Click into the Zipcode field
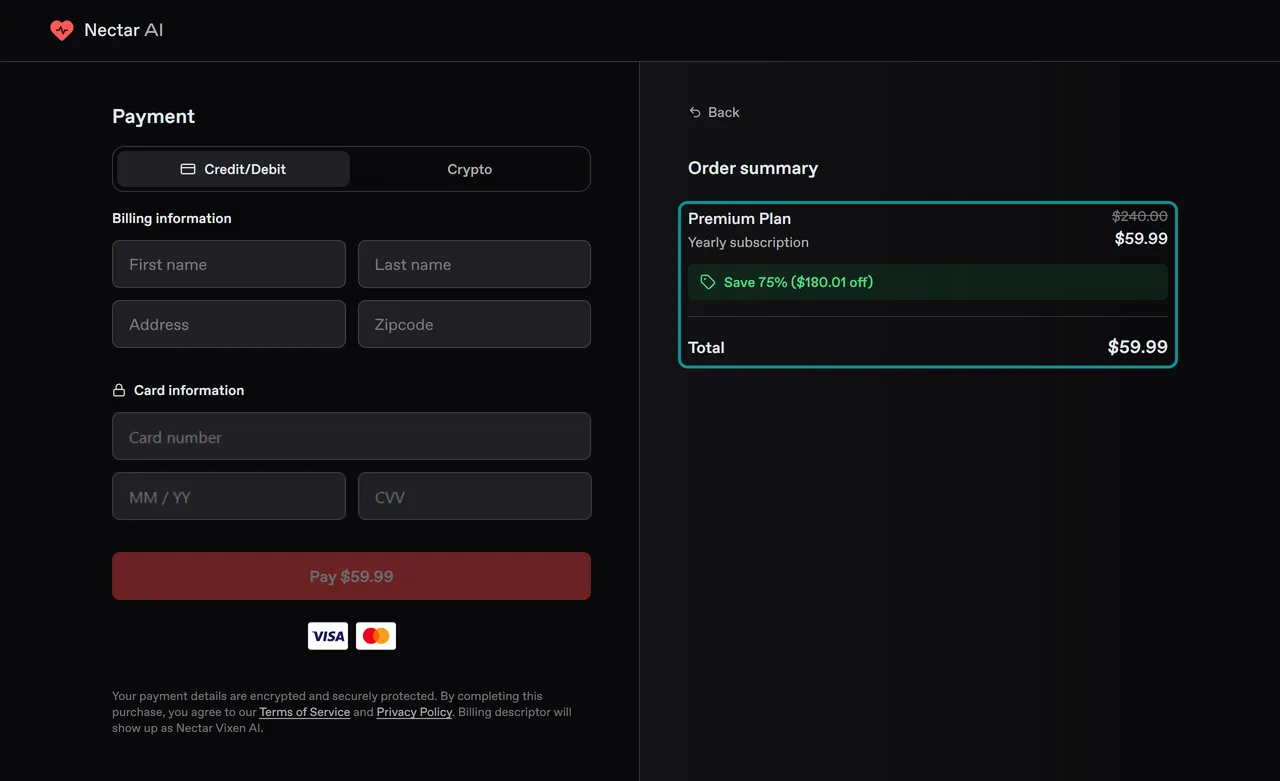The height and width of the screenshot is (781, 1280). click(x=474, y=324)
